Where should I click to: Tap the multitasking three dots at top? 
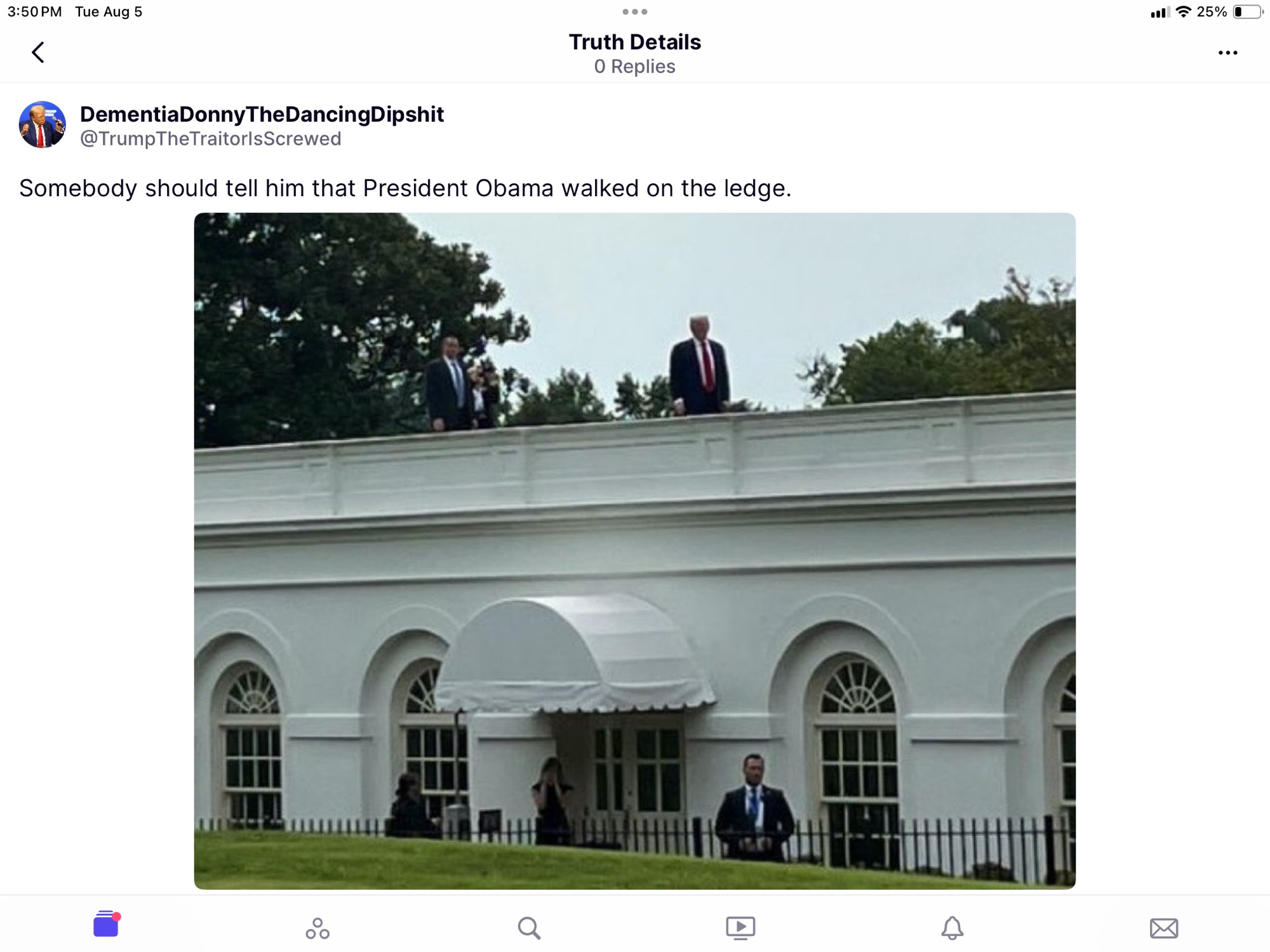coord(635,11)
